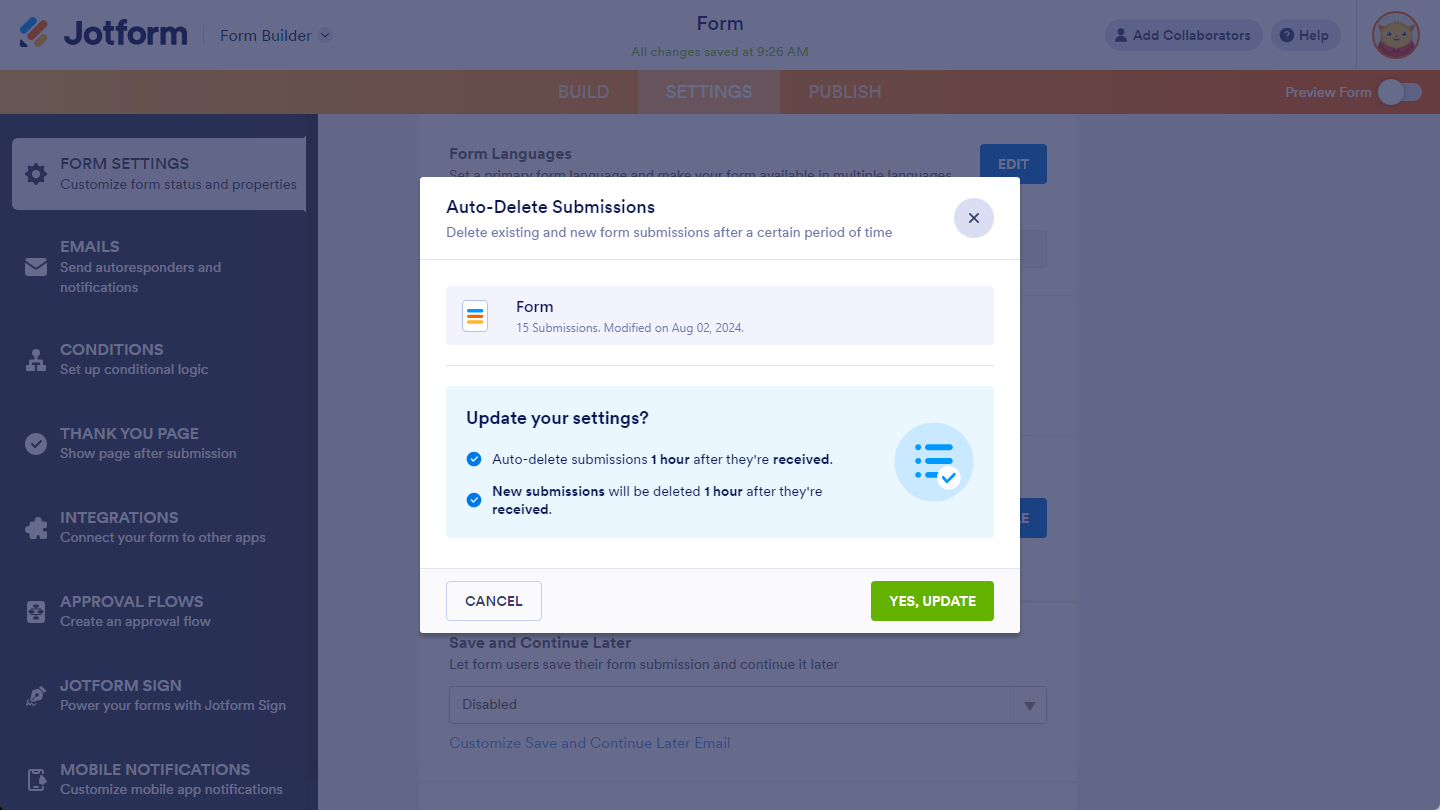Click the Add Collaborators button
Image resolution: width=1440 pixels, height=810 pixels.
[1183, 36]
